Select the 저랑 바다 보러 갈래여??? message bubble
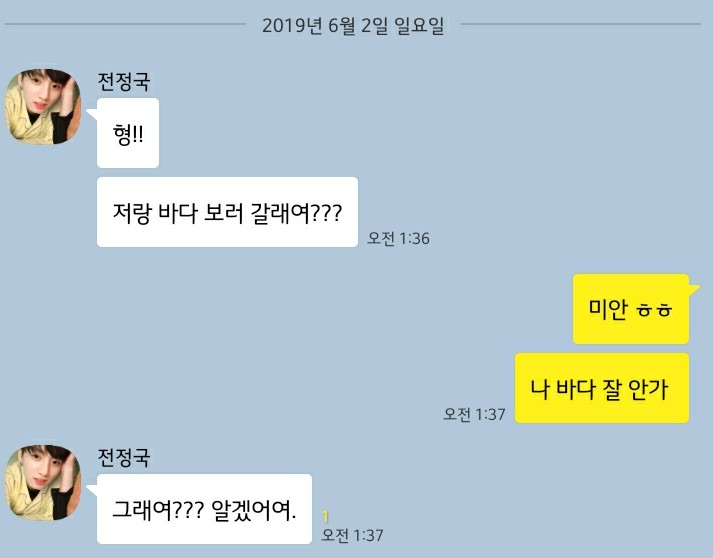This screenshot has width=713, height=558. coord(227,212)
